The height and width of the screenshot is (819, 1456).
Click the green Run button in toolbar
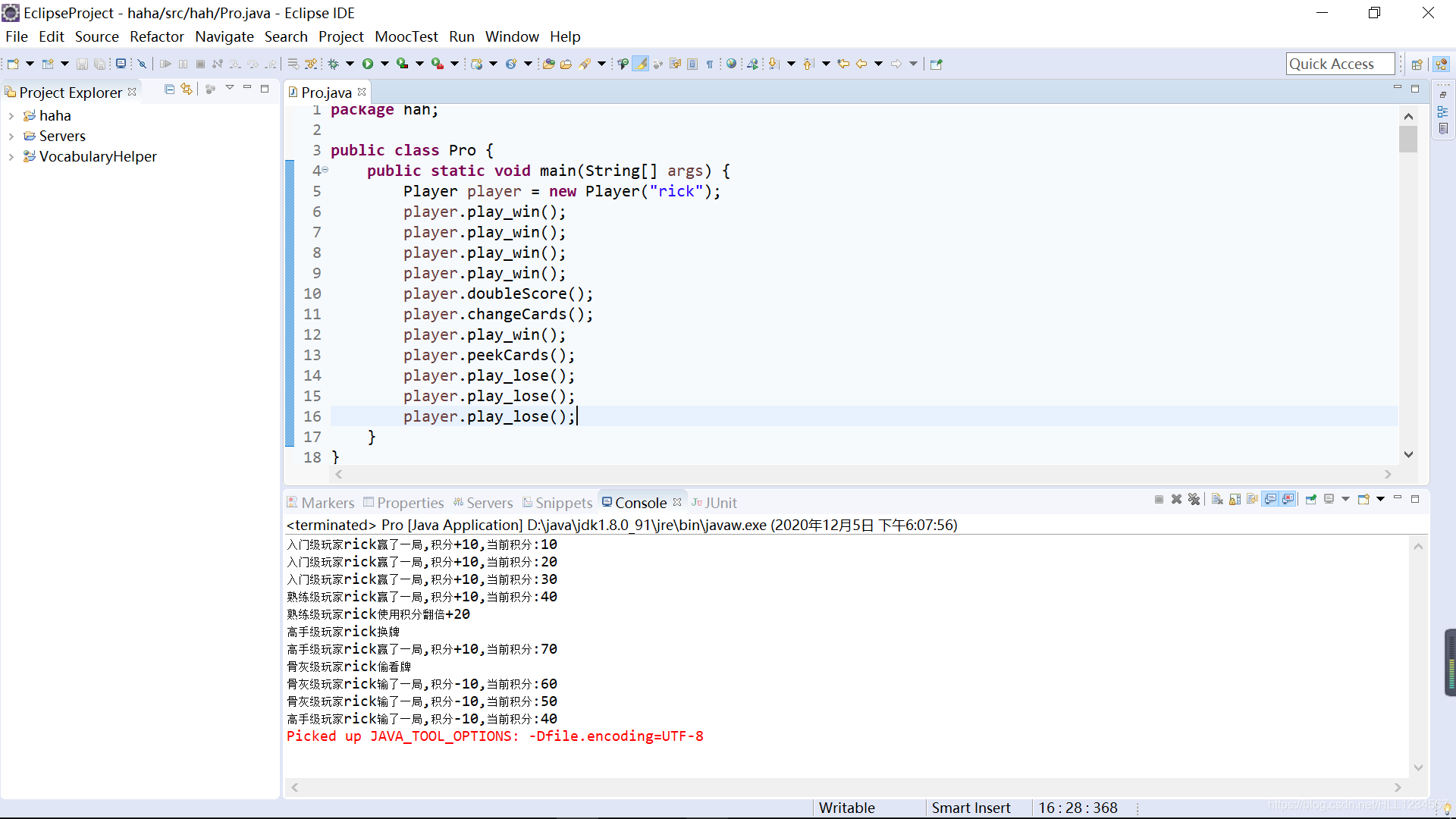pos(368,64)
